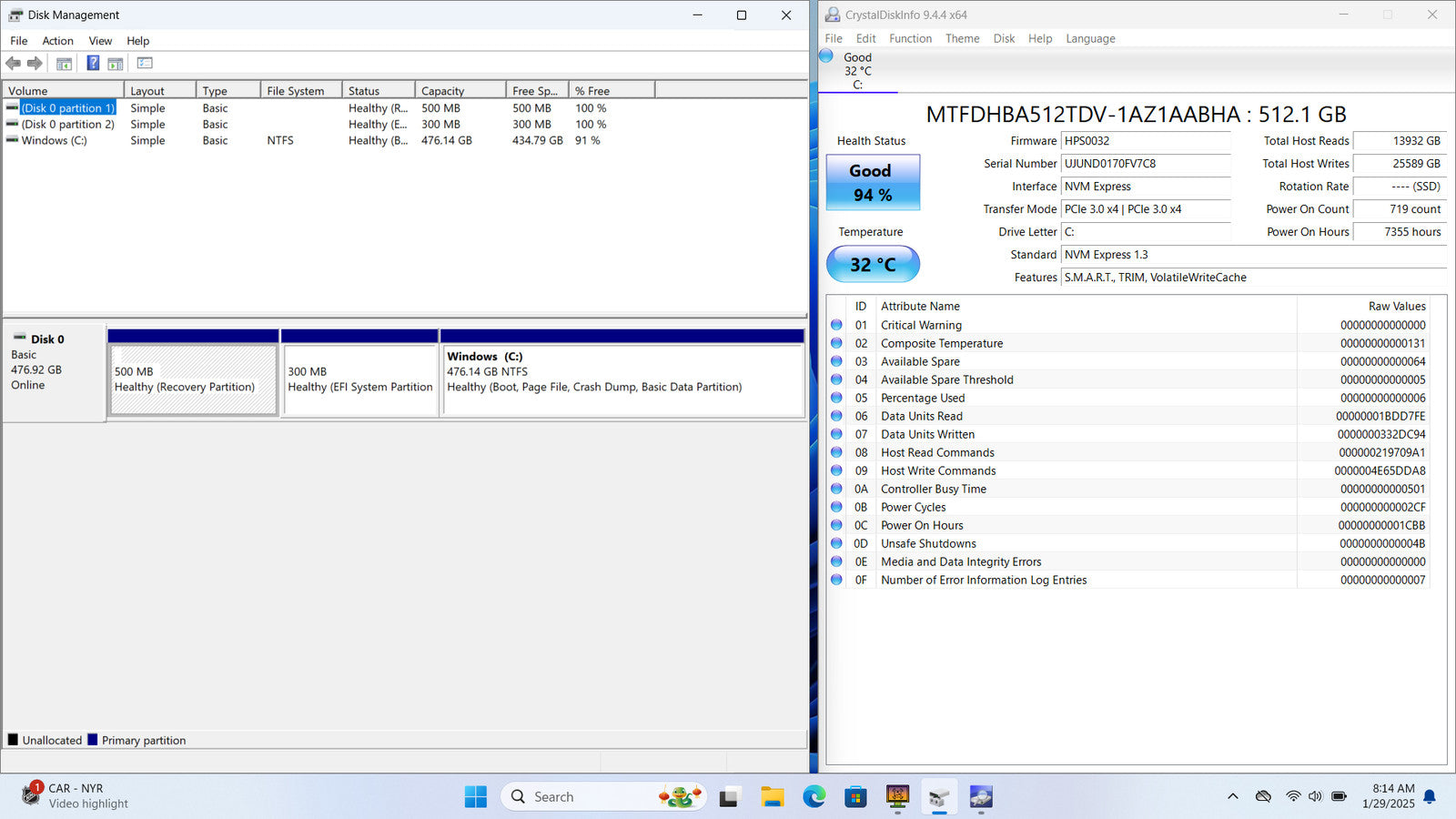Open Task View from the taskbar

729,797
